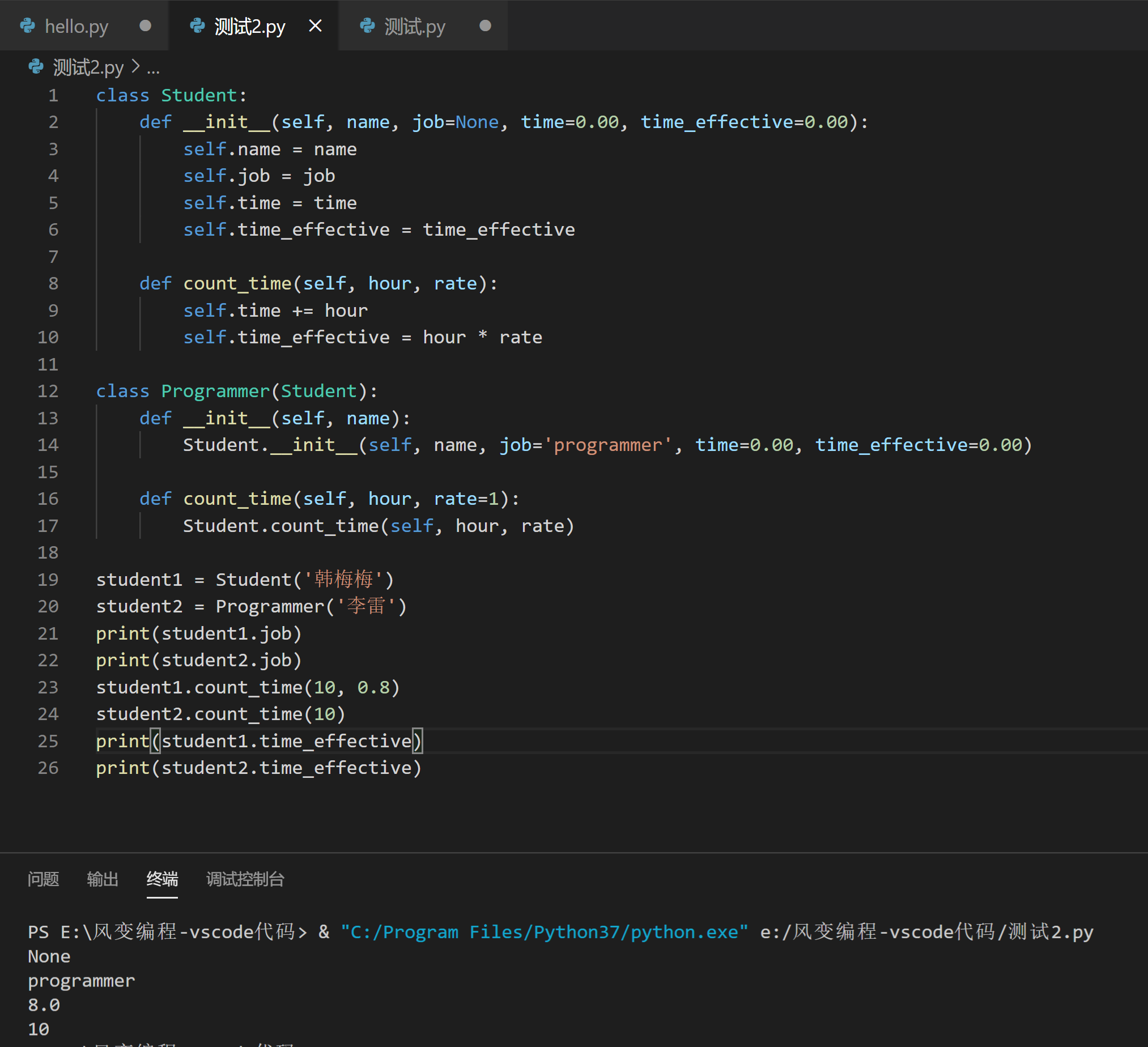Click the '韩梅梅' string on line 19
1148x1047 pixels.
343,580
